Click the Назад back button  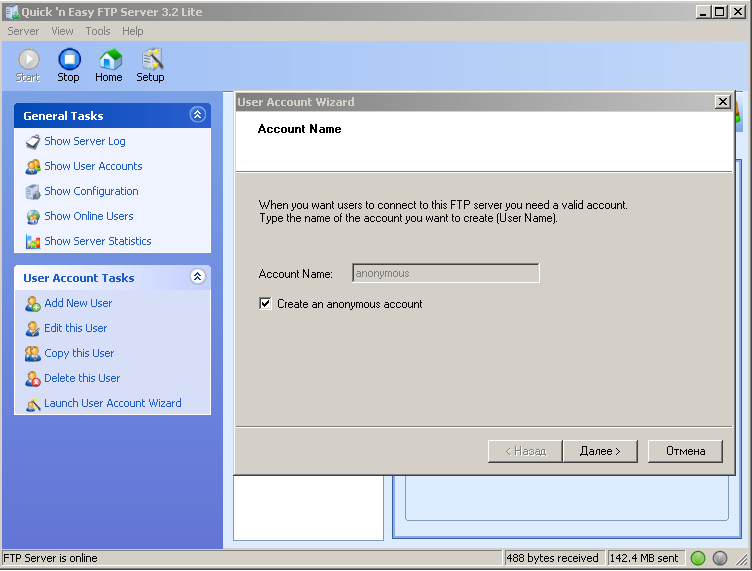pyautogui.click(x=525, y=451)
